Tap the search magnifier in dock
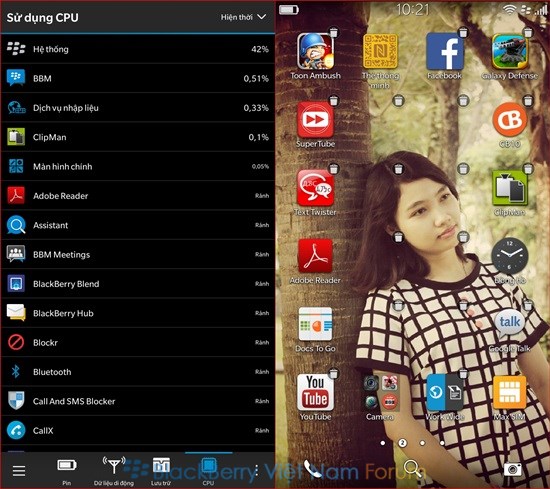550x489 pixels. 412,469
